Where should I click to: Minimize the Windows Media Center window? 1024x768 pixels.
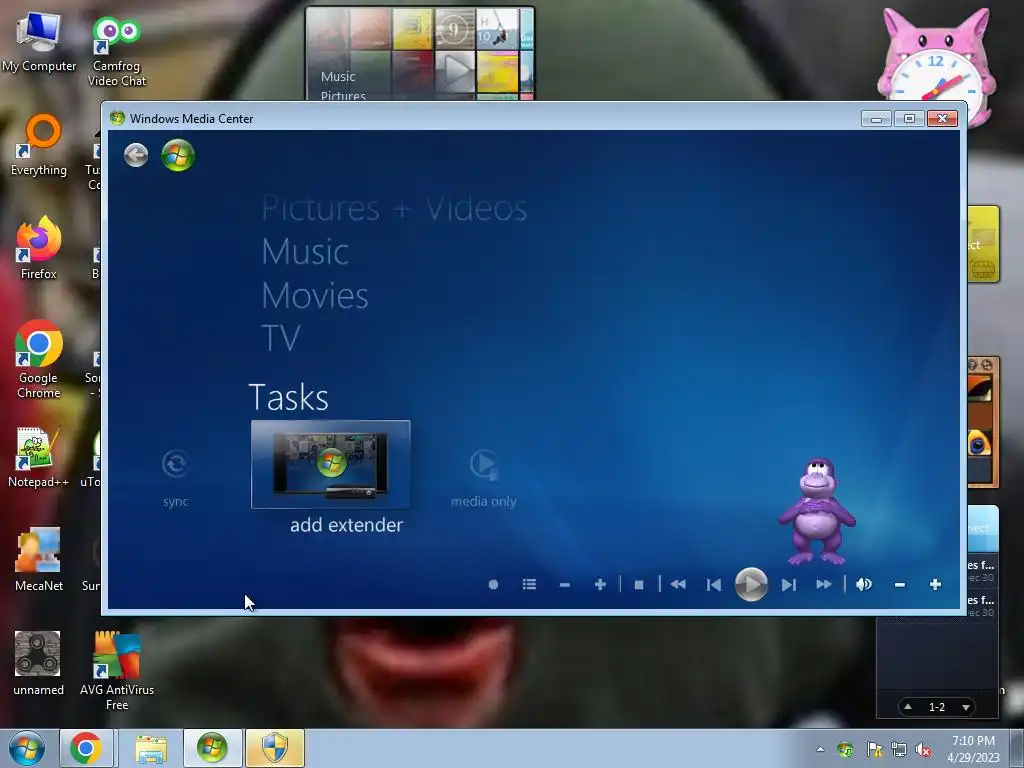876,118
